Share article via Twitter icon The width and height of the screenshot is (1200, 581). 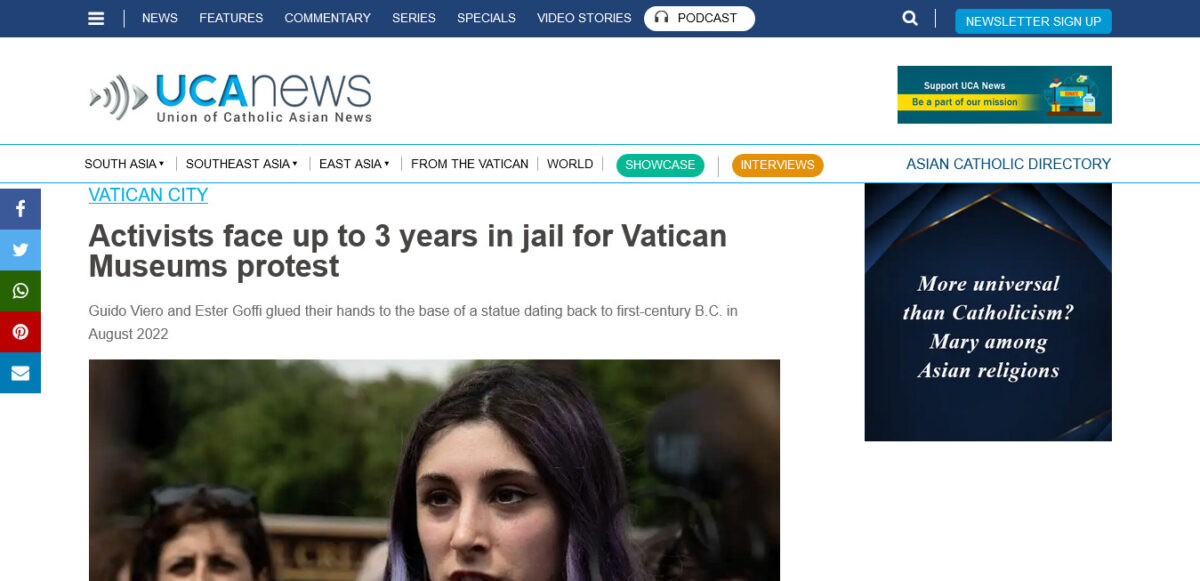coord(20,250)
